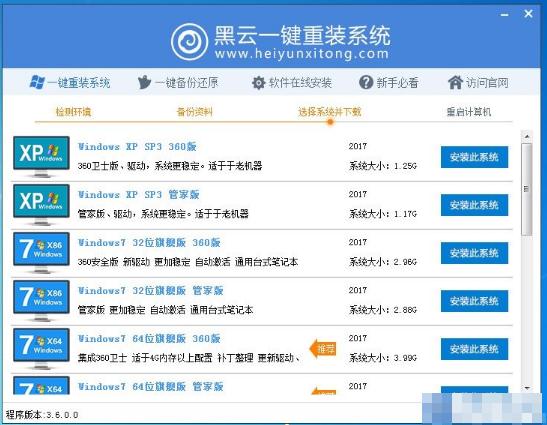Click the scroll up arrow of system list

coord(527,136)
